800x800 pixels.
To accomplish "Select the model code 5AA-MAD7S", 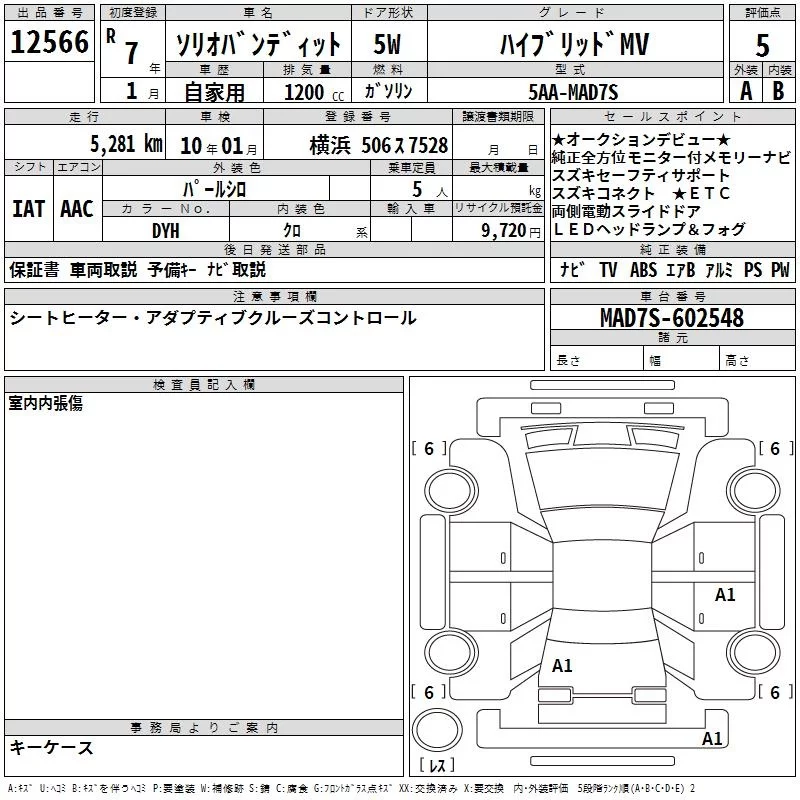I will 573,92.
